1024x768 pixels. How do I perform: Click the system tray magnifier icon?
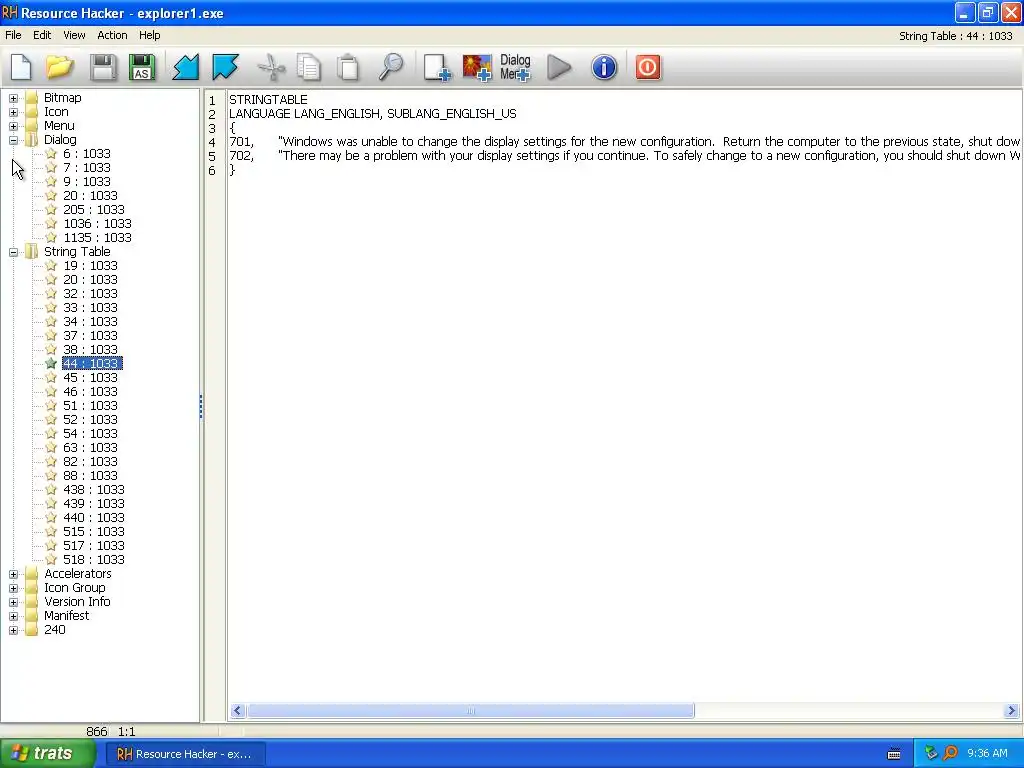950,754
